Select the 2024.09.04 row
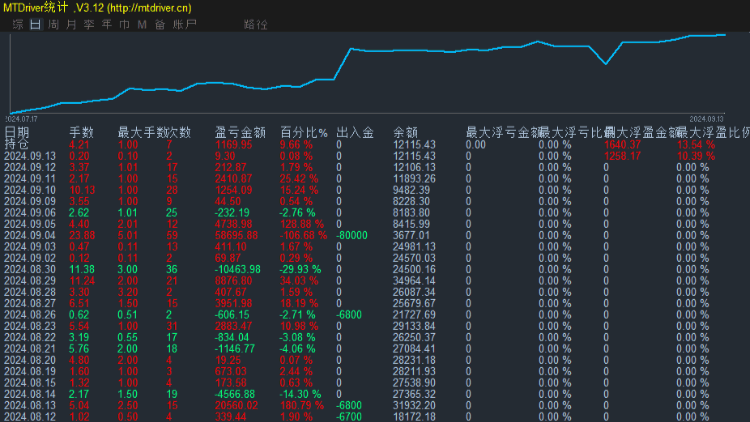Screen dimensions: 750x422 point(29,235)
